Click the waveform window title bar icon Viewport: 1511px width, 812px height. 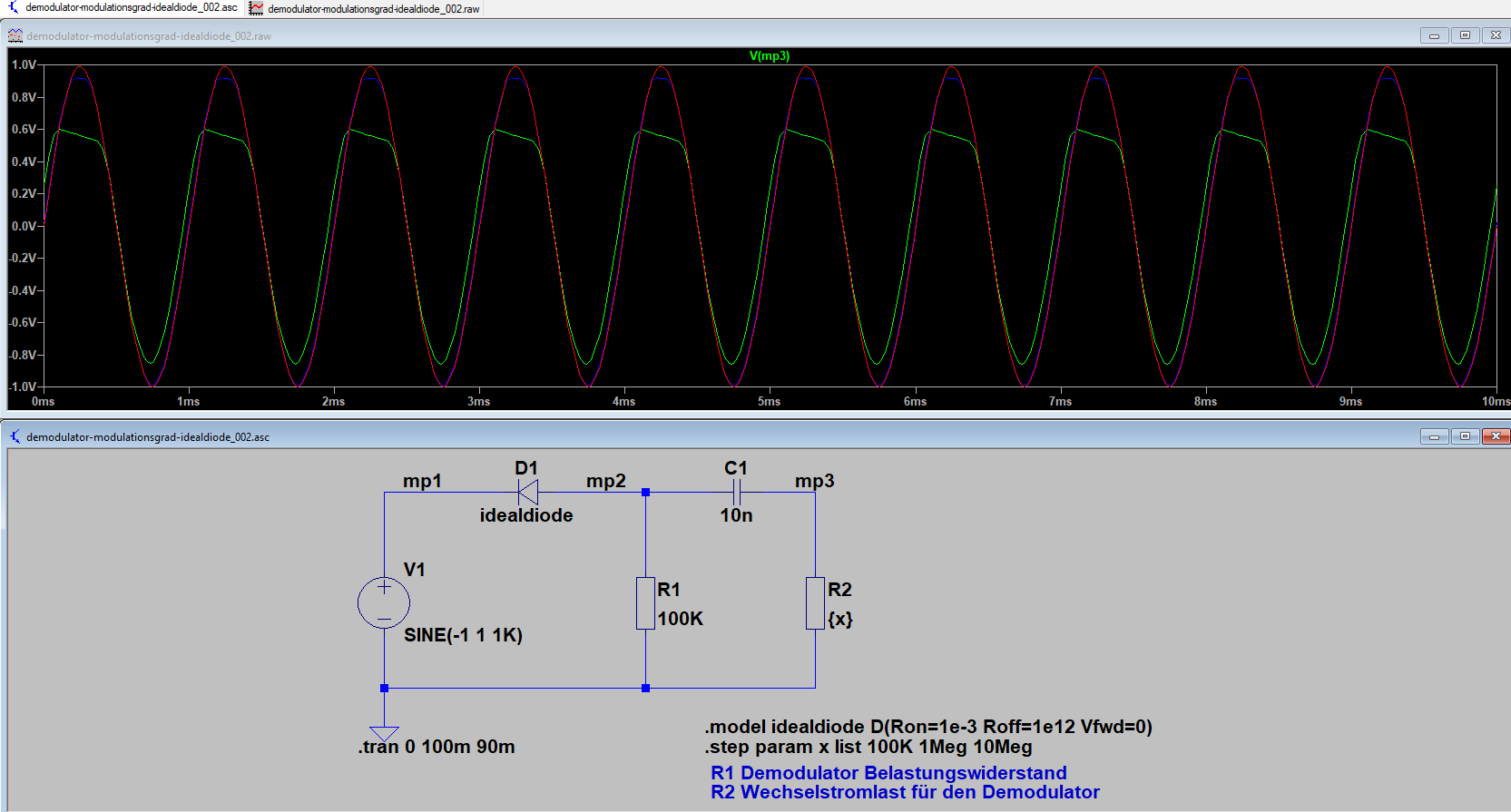[15, 36]
